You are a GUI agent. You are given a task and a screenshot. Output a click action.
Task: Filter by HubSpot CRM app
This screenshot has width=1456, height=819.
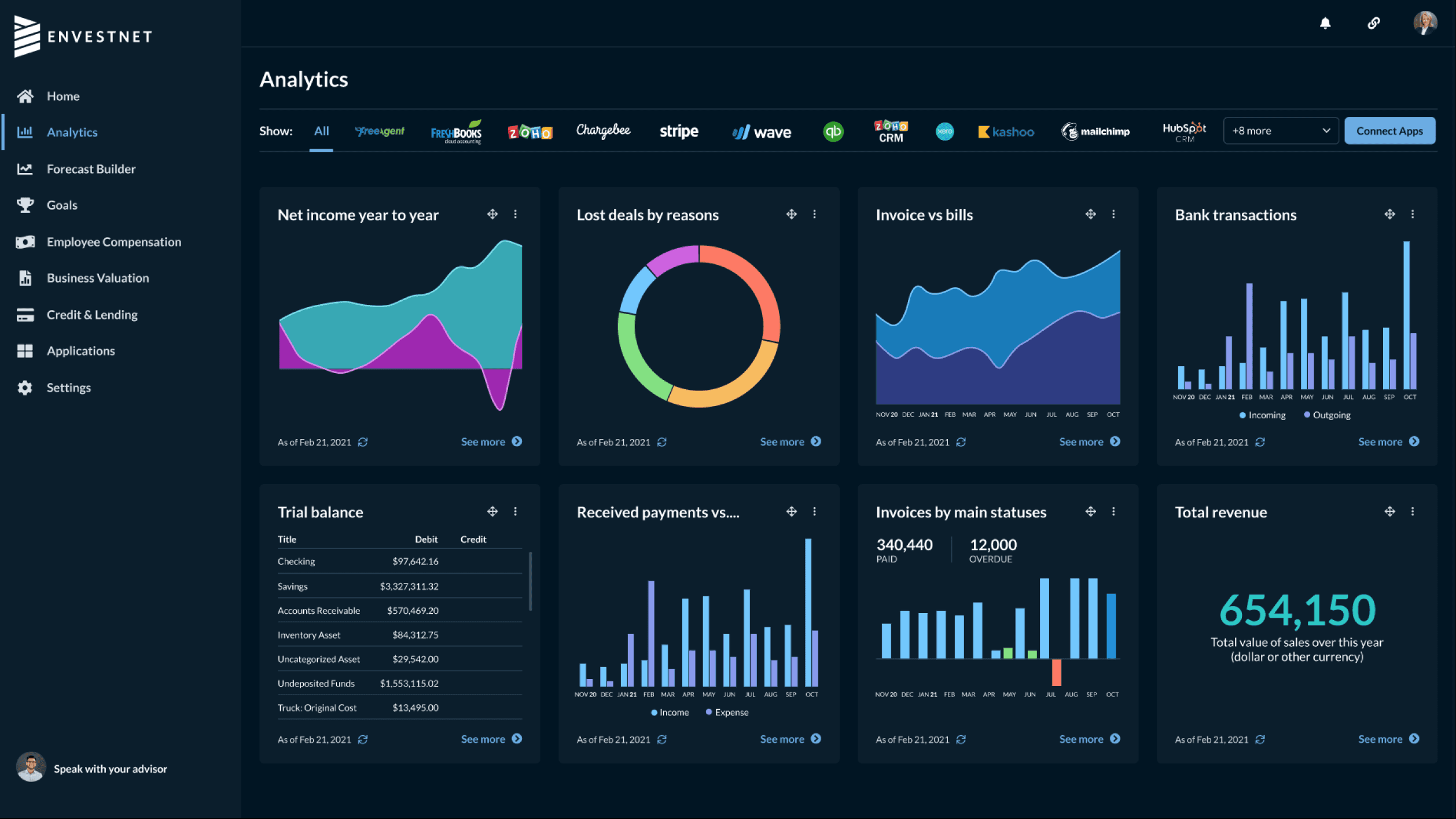tap(1185, 132)
